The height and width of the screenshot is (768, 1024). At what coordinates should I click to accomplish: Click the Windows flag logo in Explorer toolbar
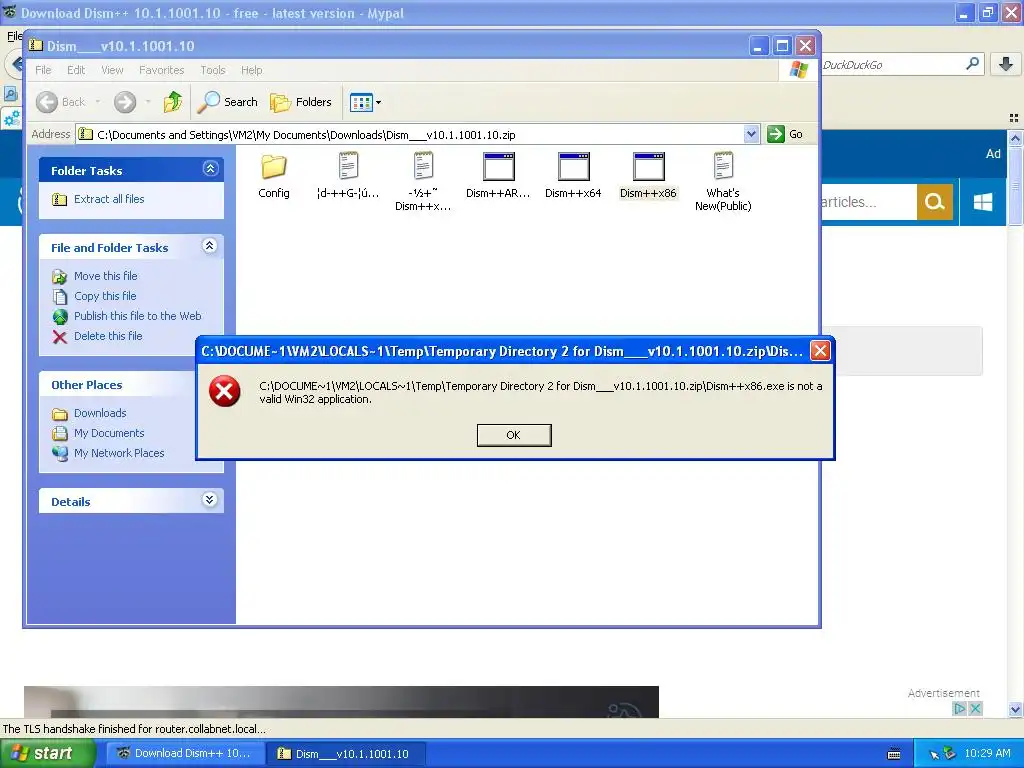click(799, 69)
